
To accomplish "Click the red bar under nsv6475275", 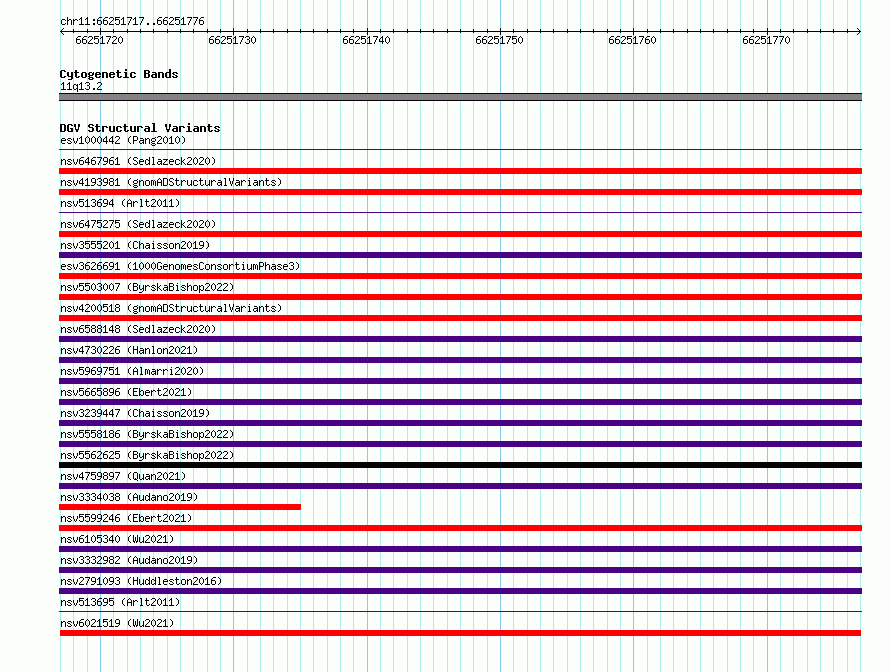I will [x=460, y=234].
